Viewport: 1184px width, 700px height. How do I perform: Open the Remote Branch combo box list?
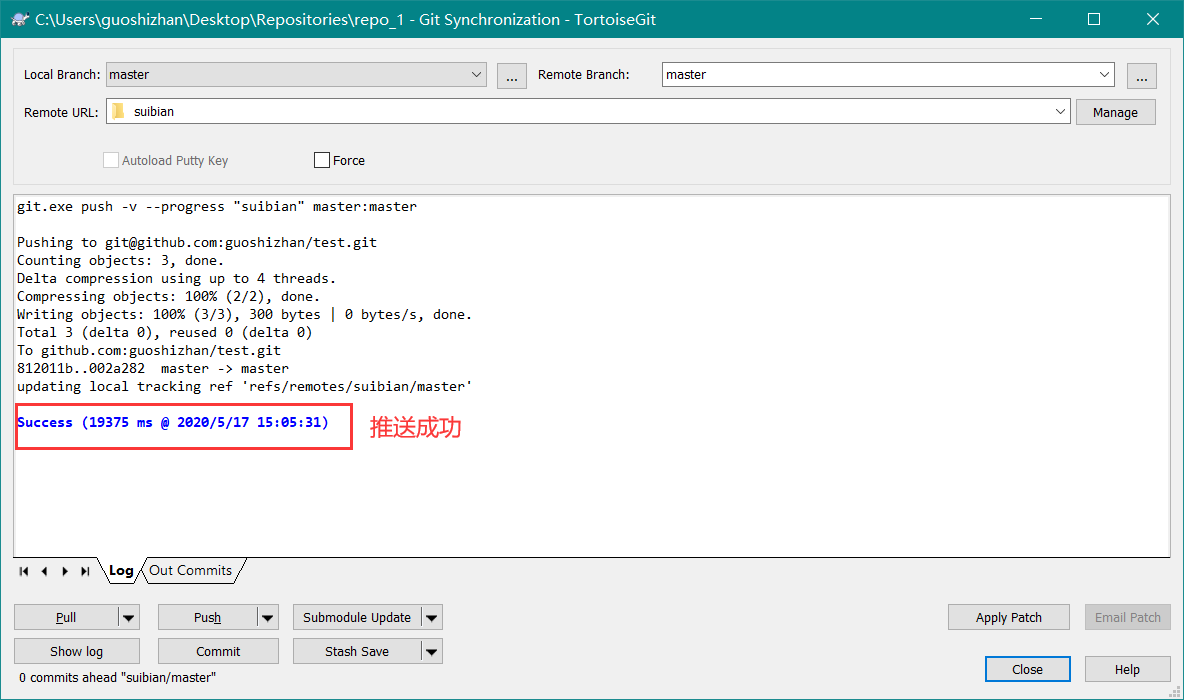click(x=1104, y=75)
